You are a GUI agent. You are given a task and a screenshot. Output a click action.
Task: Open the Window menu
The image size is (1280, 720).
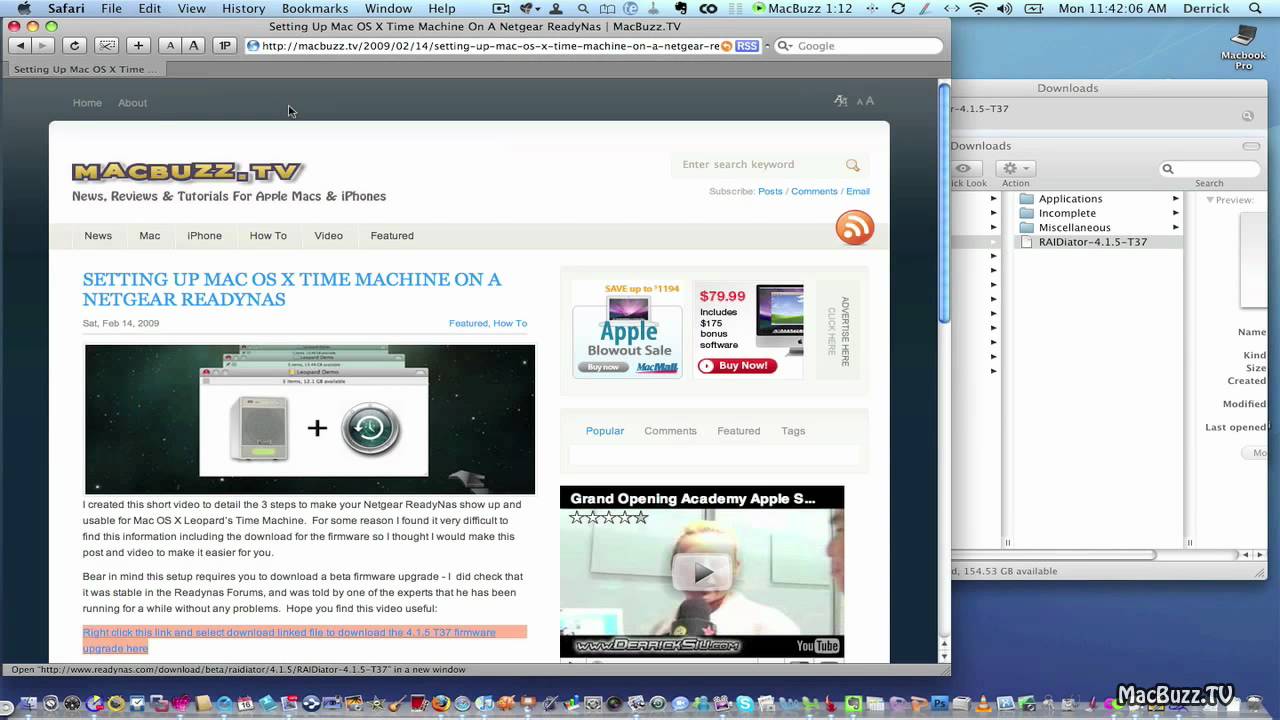(x=388, y=8)
